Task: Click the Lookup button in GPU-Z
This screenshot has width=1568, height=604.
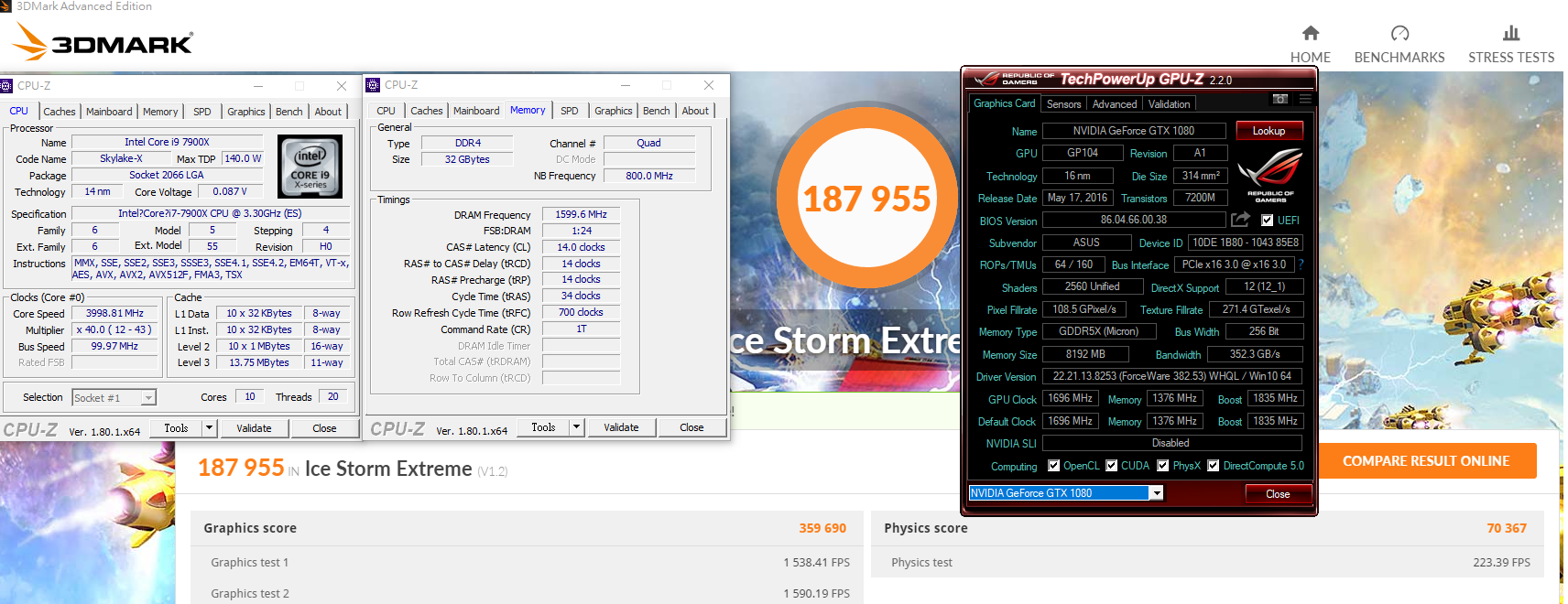Action: point(1269,131)
